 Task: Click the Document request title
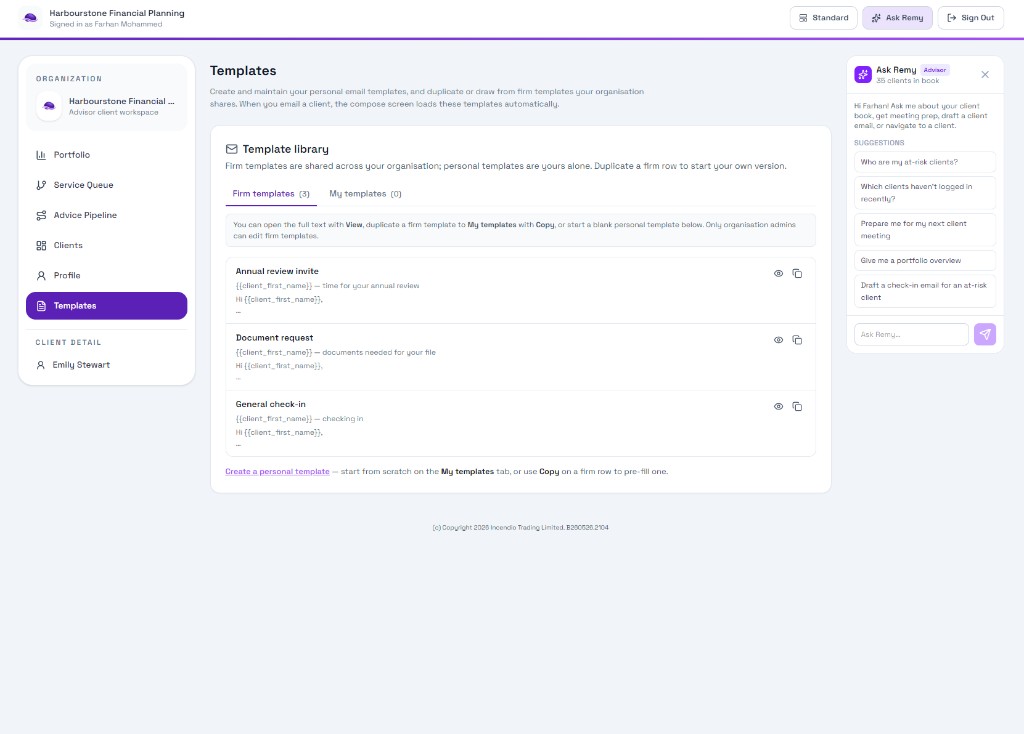pos(274,338)
